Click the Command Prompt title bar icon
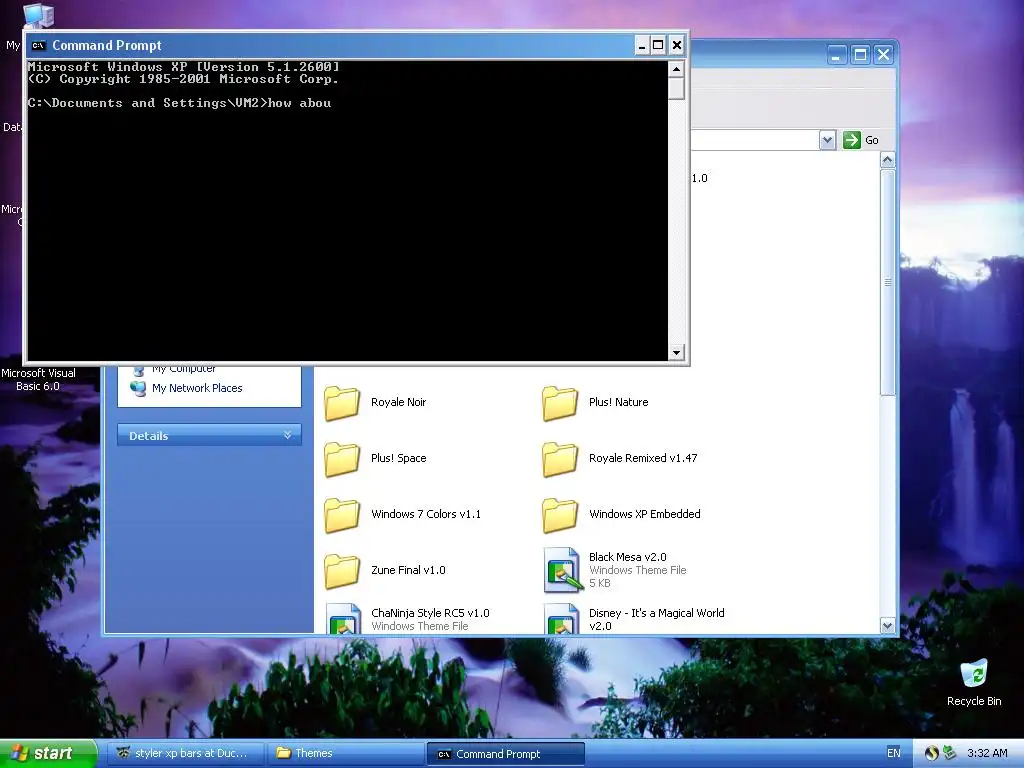This screenshot has width=1024, height=768. [39, 45]
